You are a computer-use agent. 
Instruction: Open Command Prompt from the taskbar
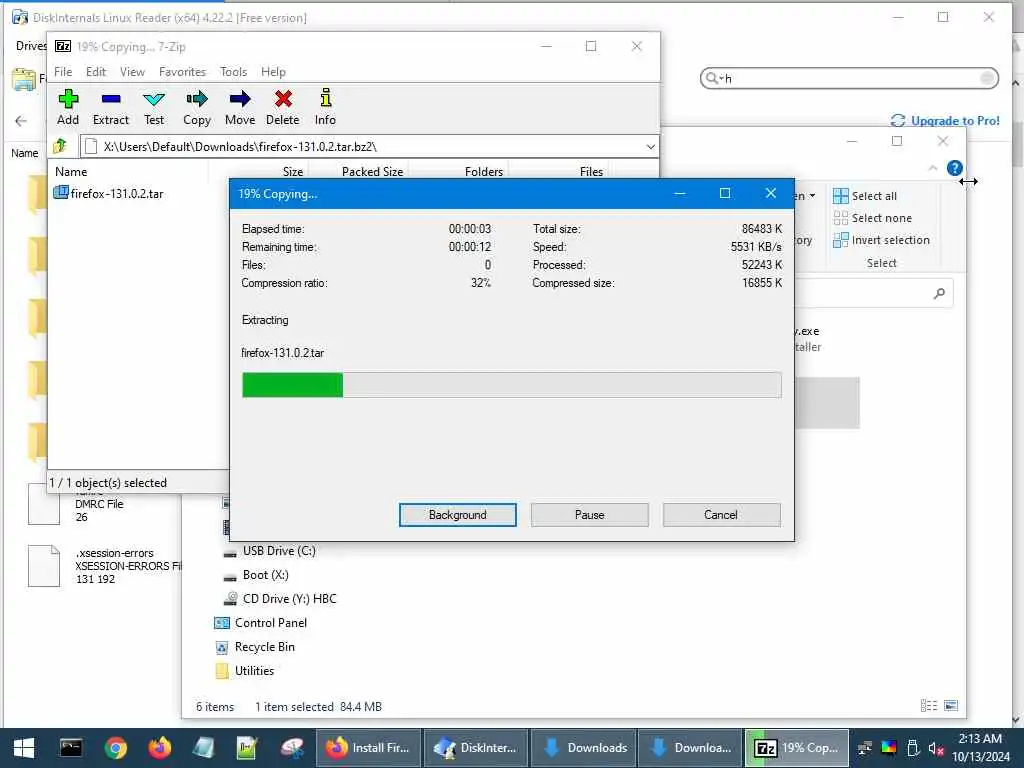(71, 748)
